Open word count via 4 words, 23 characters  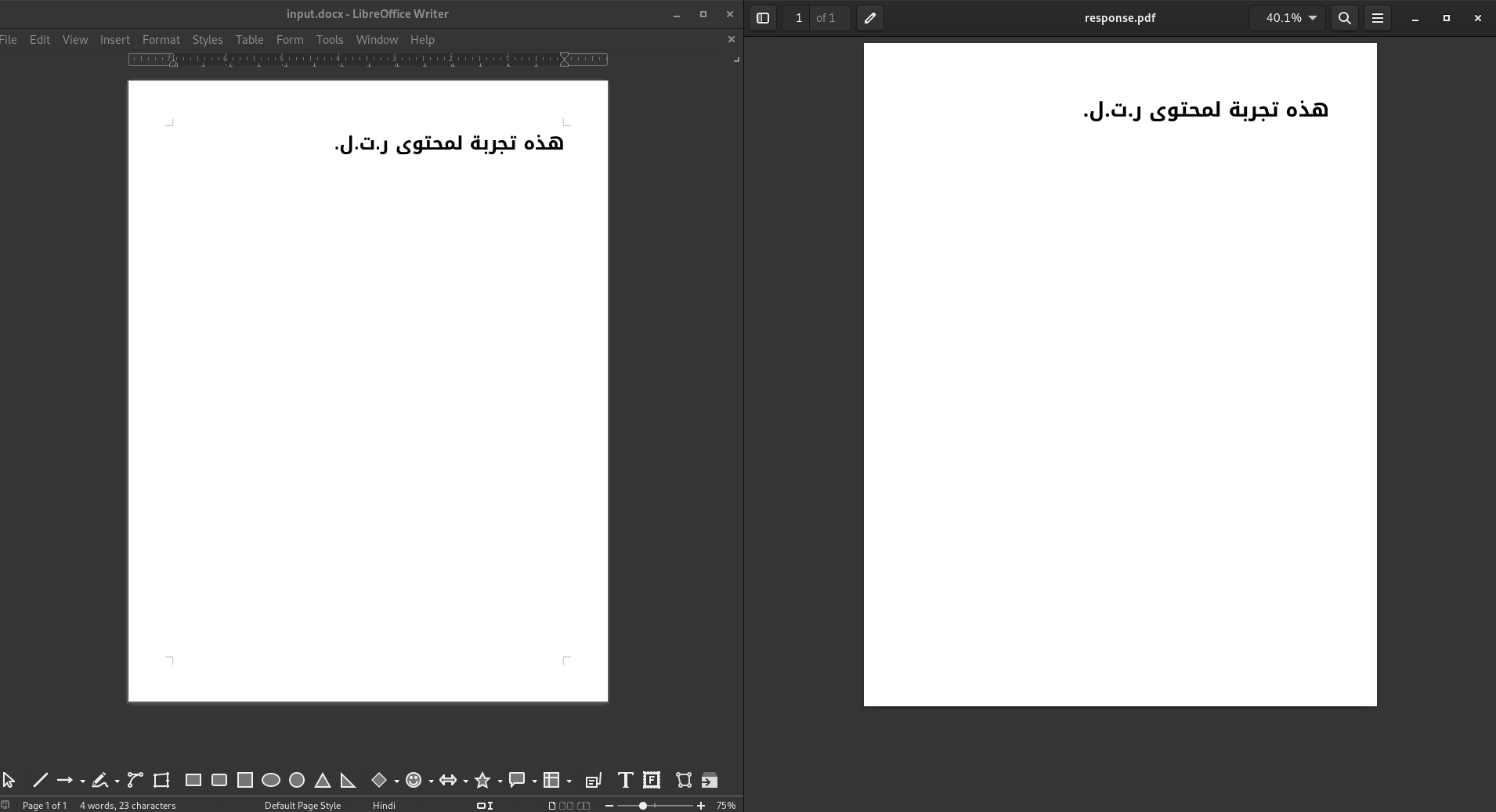pos(128,805)
